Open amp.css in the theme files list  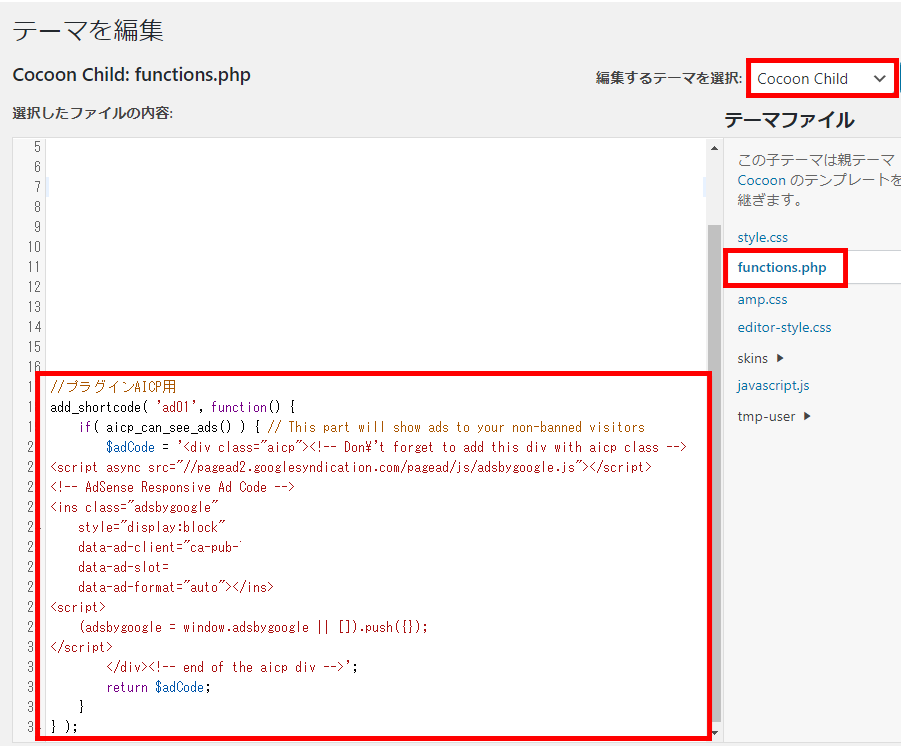[762, 300]
